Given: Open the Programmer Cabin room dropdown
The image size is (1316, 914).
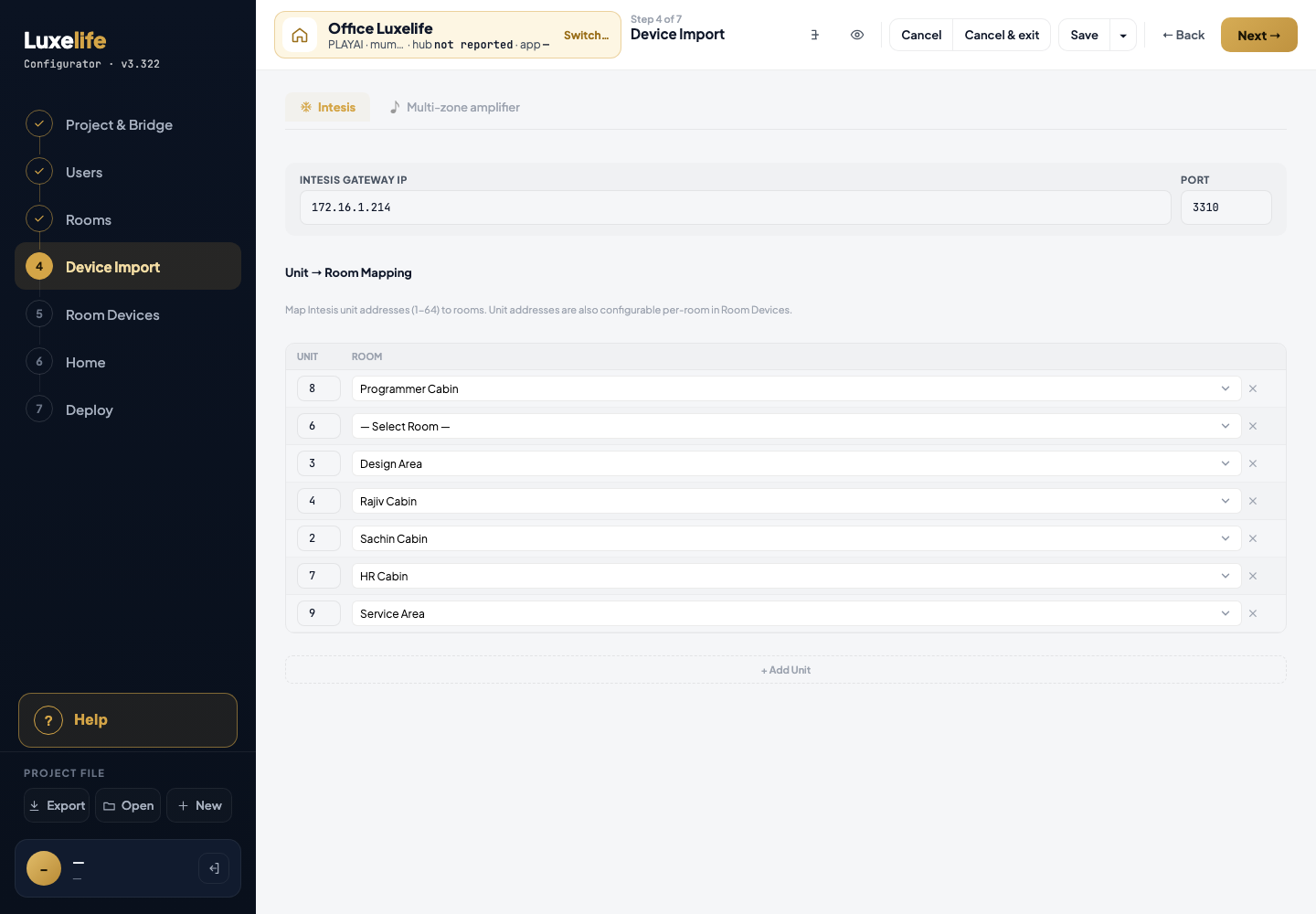Looking at the screenshot, I should tap(796, 388).
